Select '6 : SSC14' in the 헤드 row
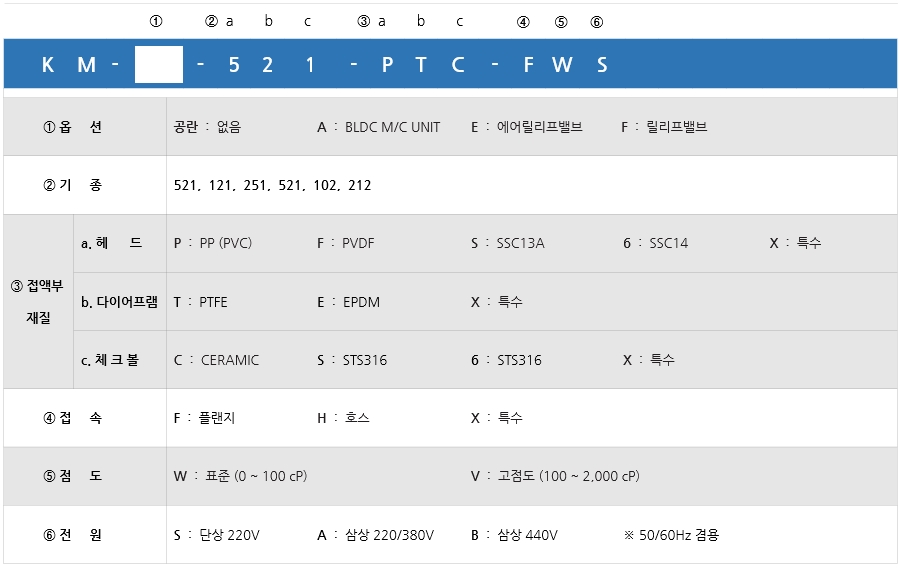This screenshot has height=570, width=900. pos(655,243)
